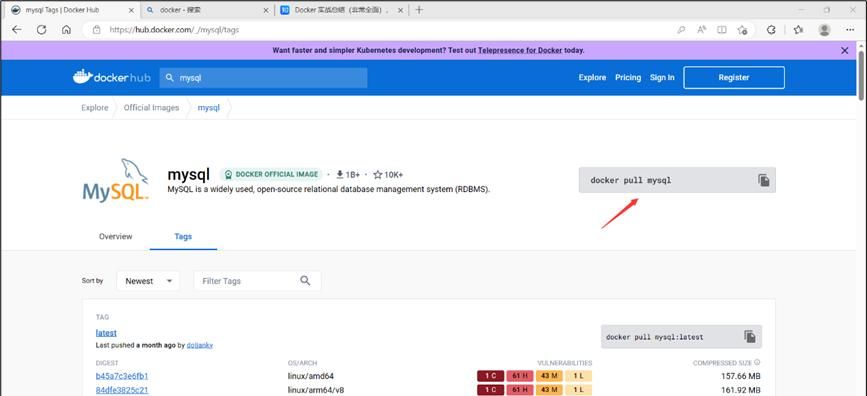Image resolution: width=867 pixels, height=396 pixels.
Task: Open the browser profile avatar
Action: point(824,30)
